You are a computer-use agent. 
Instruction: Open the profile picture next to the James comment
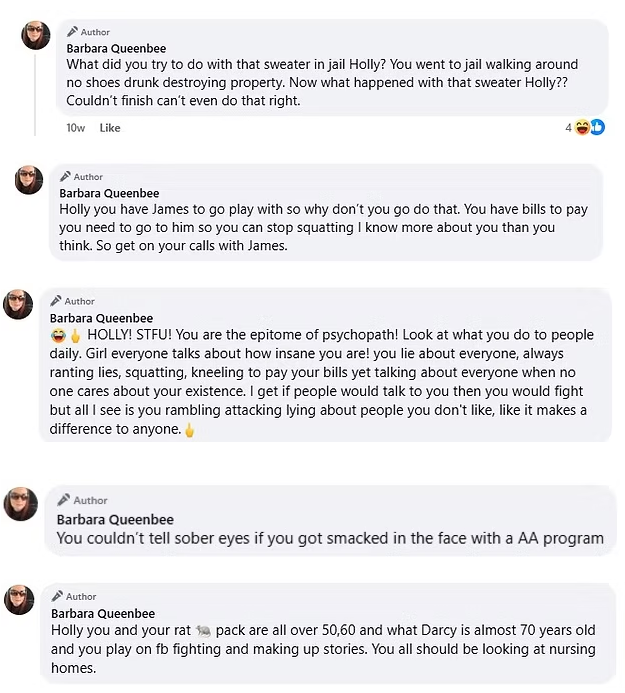[30, 180]
